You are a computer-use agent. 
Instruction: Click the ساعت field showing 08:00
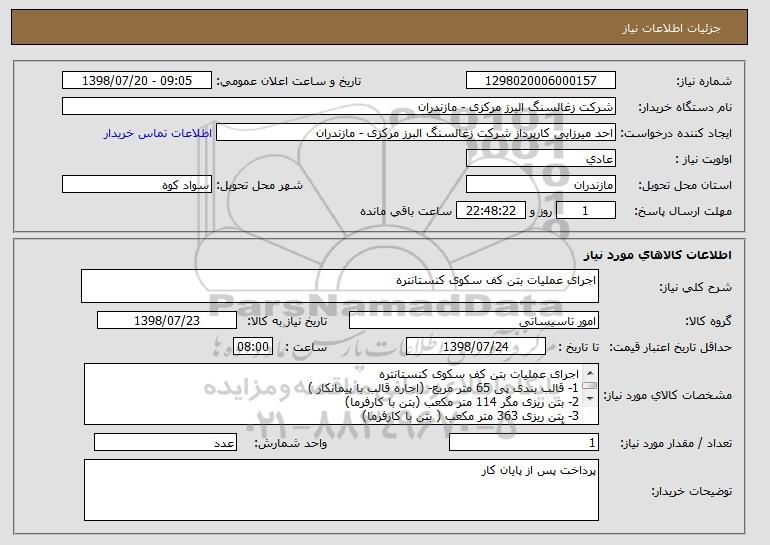[x=253, y=347]
